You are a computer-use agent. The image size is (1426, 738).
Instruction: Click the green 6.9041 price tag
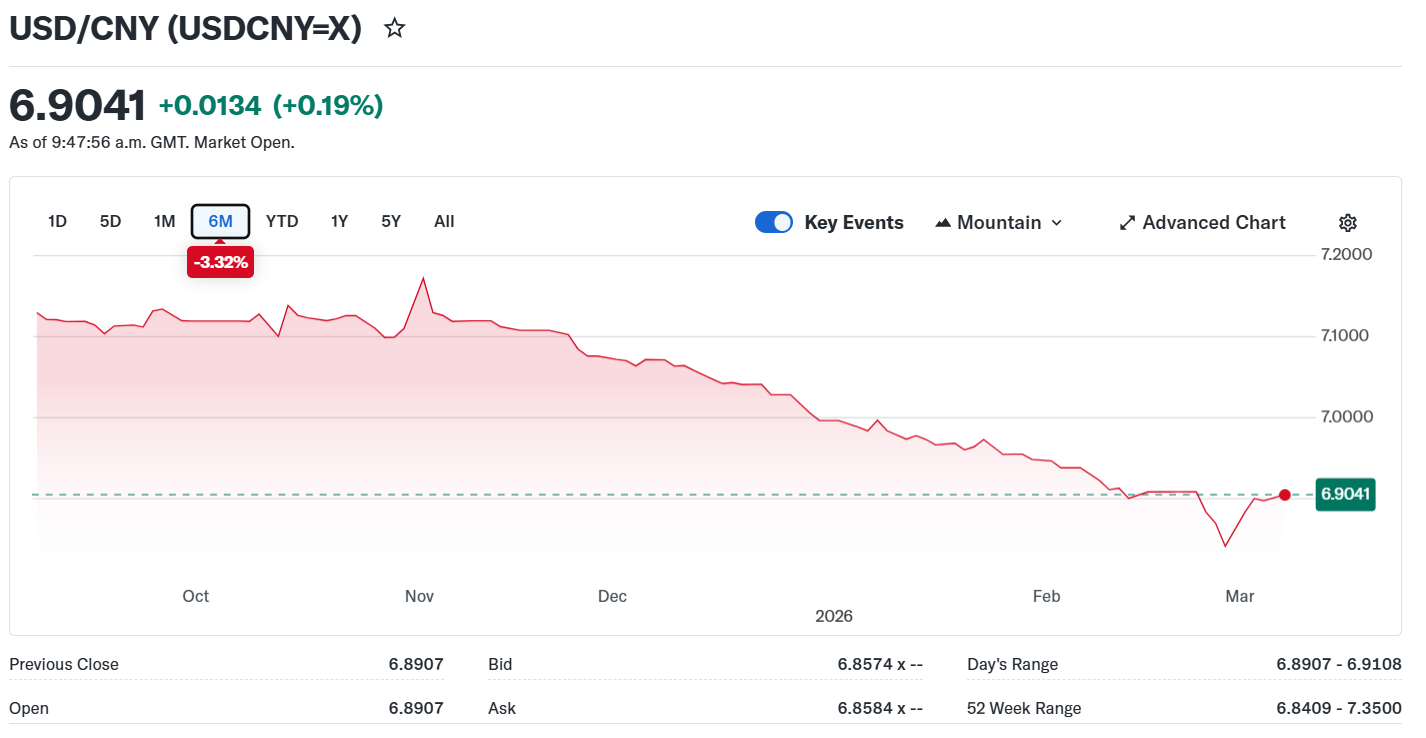(x=1346, y=494)
